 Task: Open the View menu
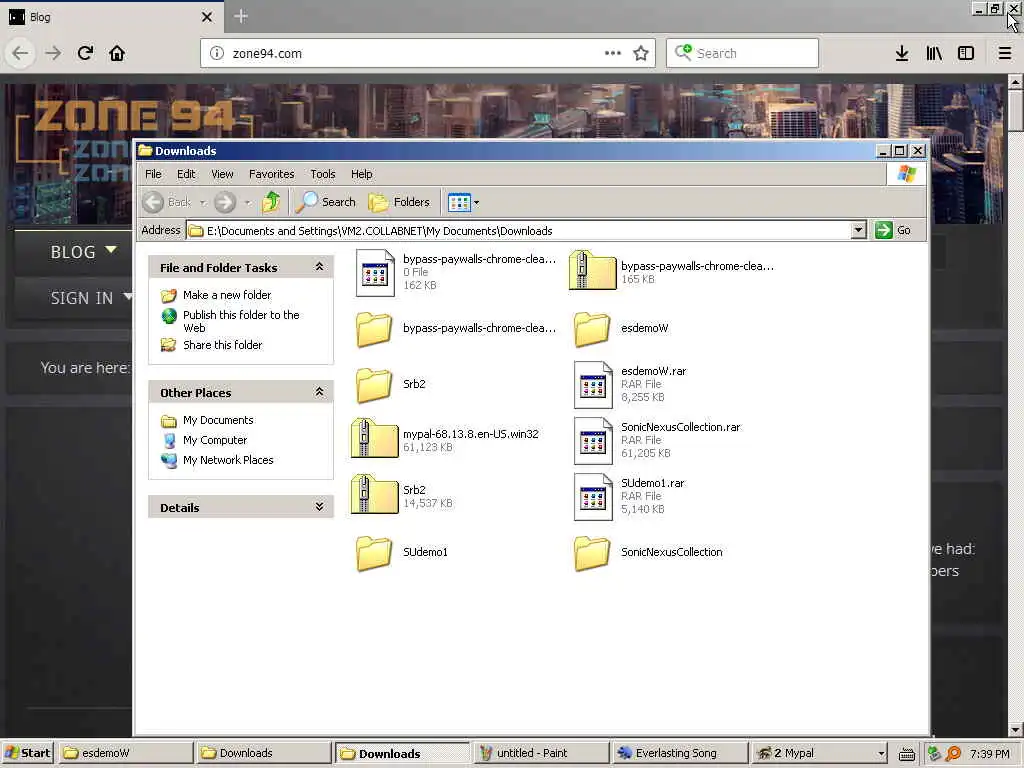(222, 174)
